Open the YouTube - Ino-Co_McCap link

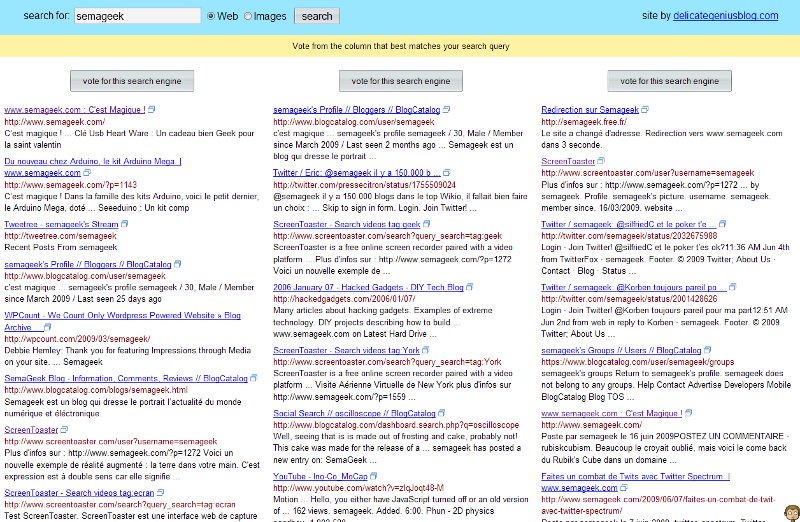click(x=320, y=476)
